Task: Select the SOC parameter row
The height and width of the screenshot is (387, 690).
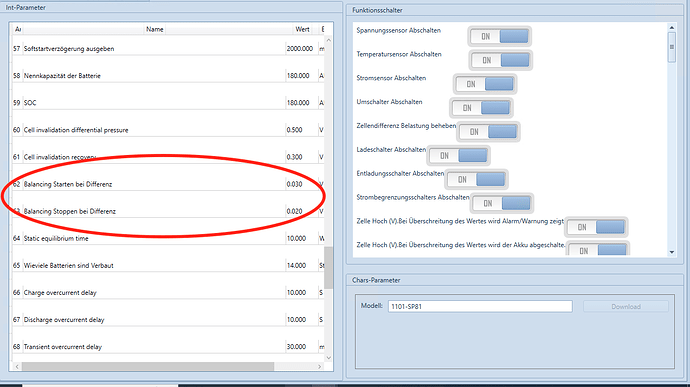Action: pos(168,103)
